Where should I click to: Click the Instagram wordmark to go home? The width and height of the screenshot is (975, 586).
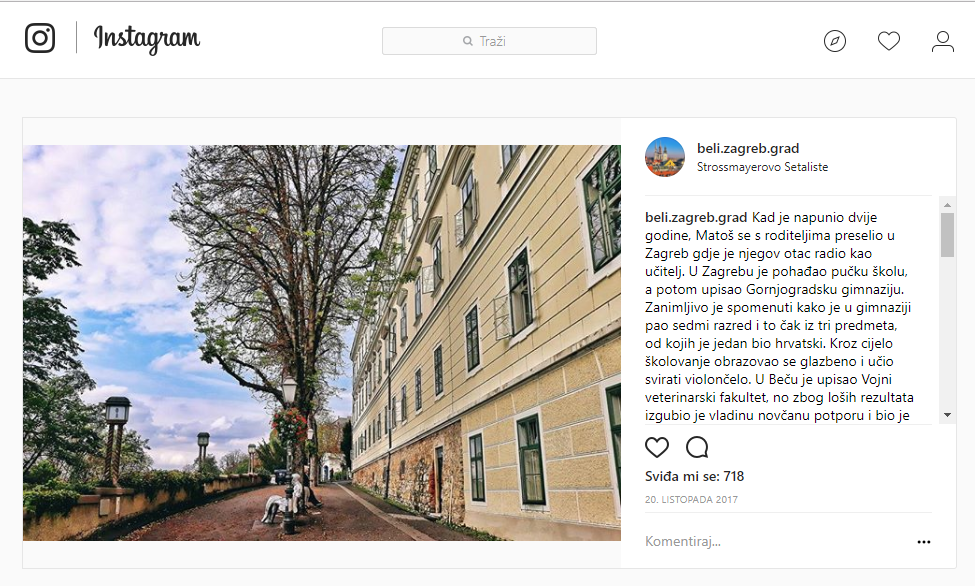pos(147,39)
